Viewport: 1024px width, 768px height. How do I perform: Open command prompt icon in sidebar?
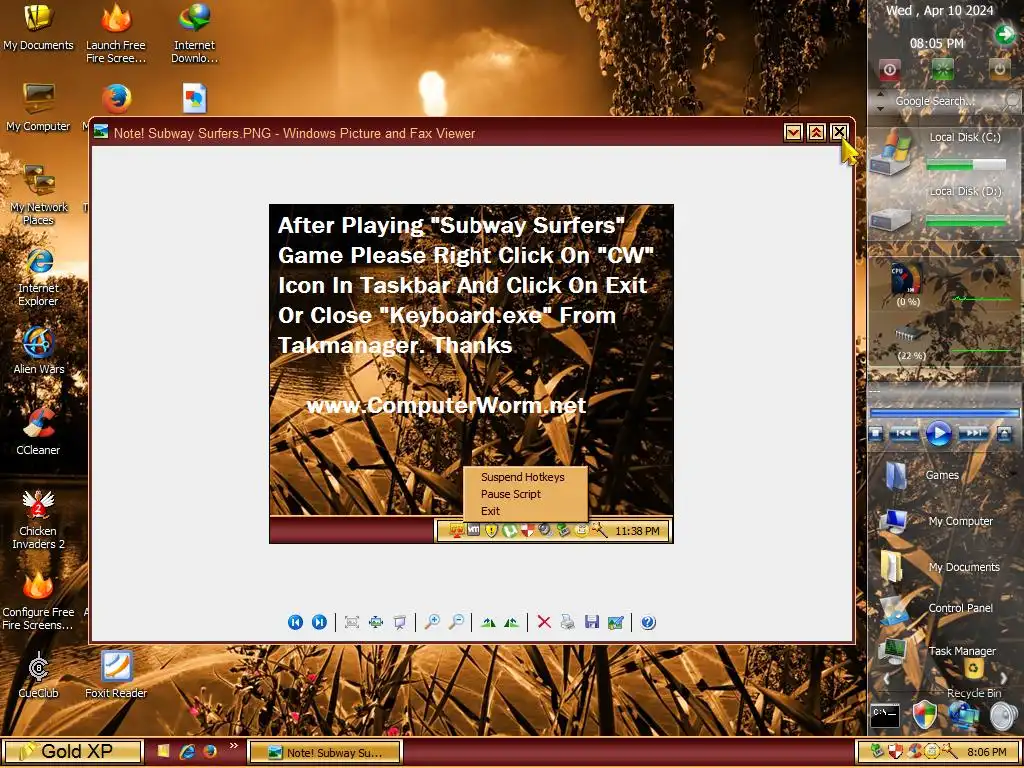click(886, 715)
